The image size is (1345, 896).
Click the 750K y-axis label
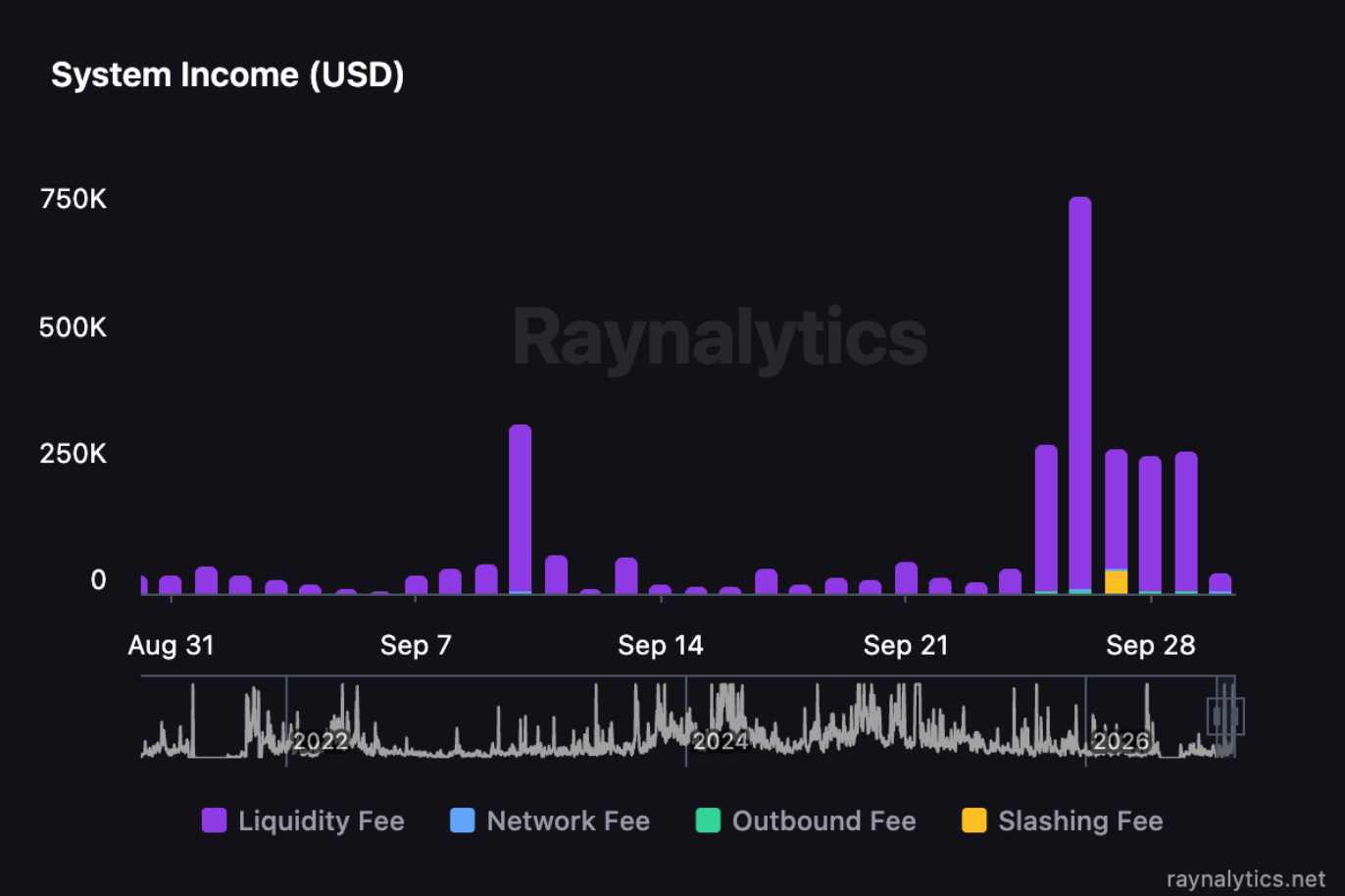click(x=74, y=199)
